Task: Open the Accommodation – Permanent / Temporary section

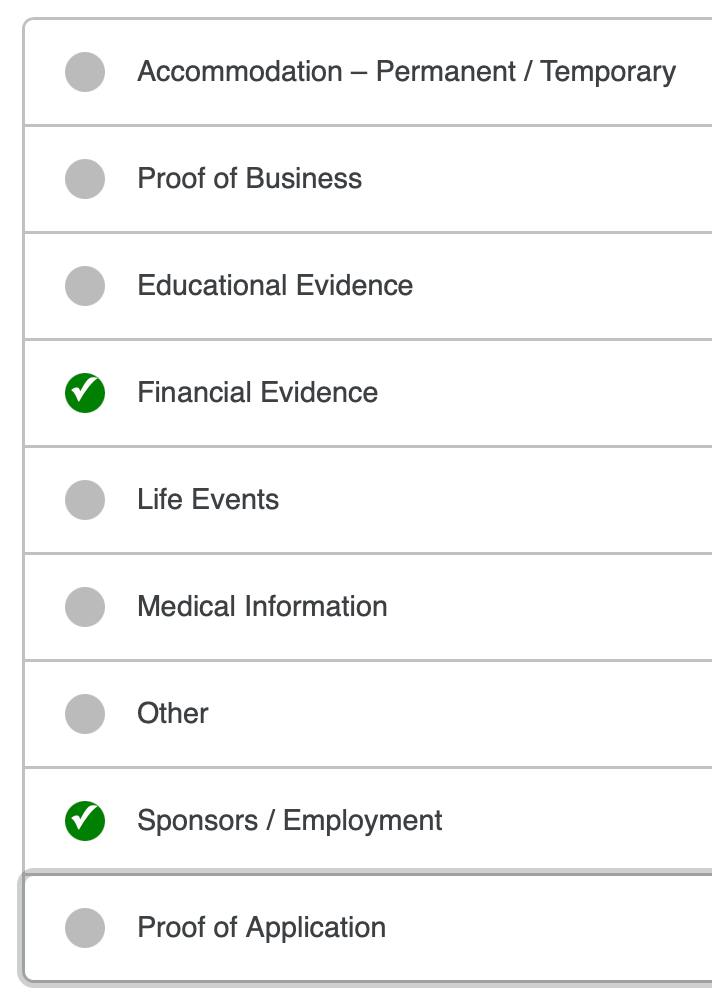Action: click(x=368, y=72)
